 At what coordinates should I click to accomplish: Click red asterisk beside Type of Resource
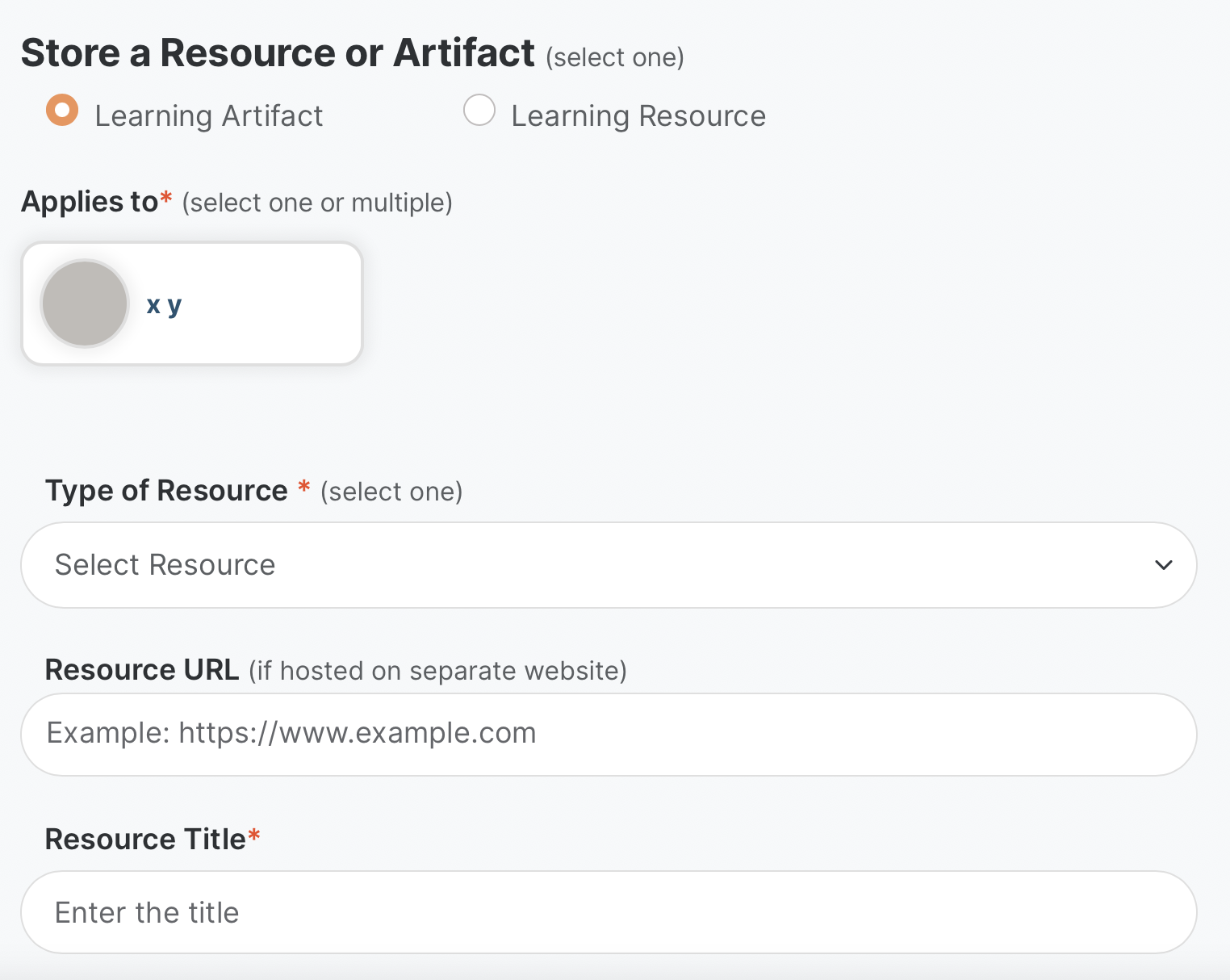pos(304,487)
